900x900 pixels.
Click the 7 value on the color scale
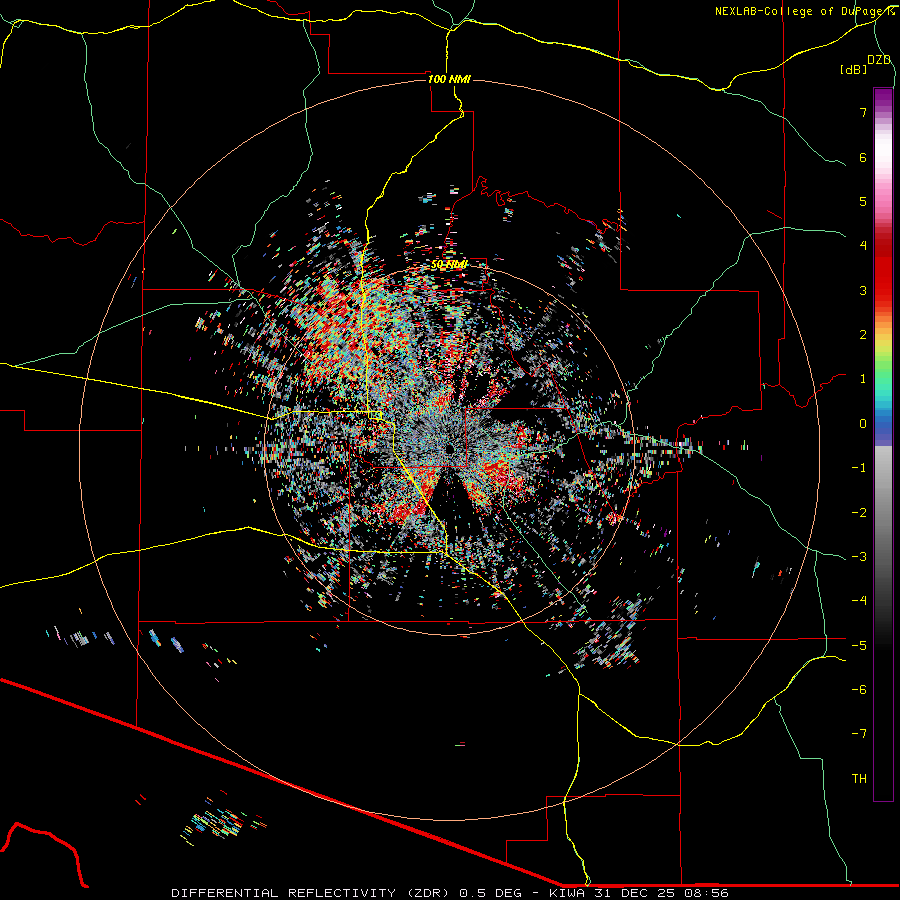[863, 113]
